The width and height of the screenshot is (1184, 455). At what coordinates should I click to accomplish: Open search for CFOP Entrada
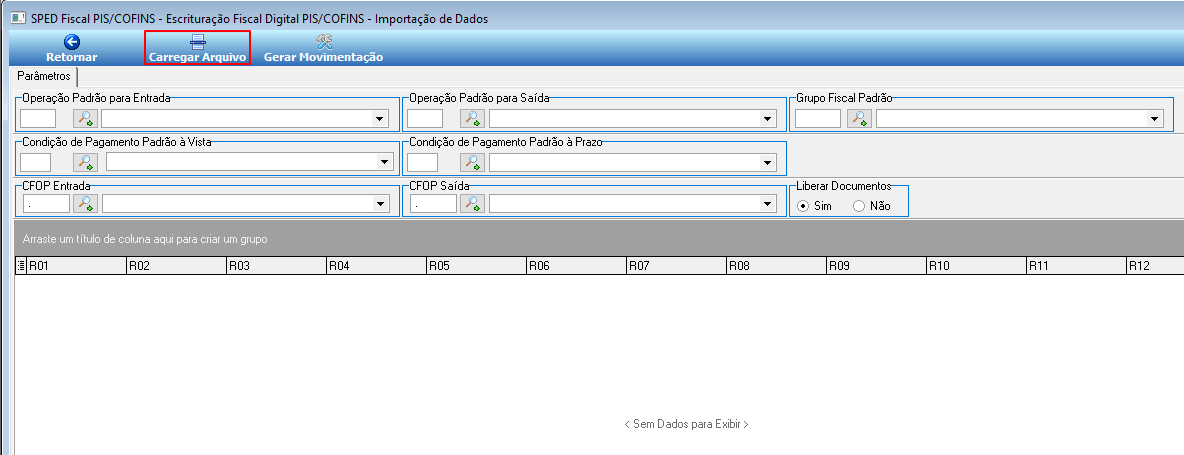click(85, 203)
